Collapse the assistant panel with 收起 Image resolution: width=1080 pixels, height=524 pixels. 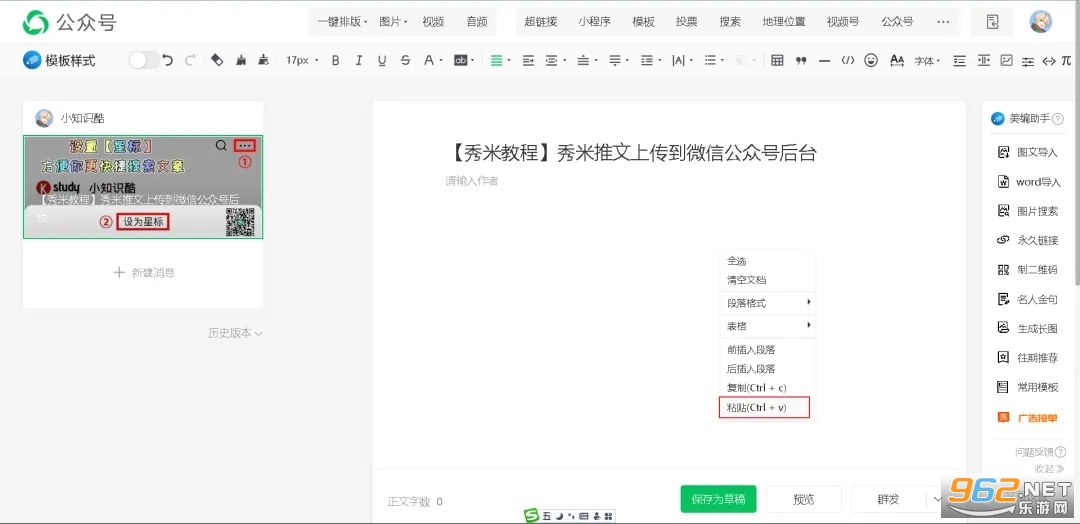pos(1048,468)
